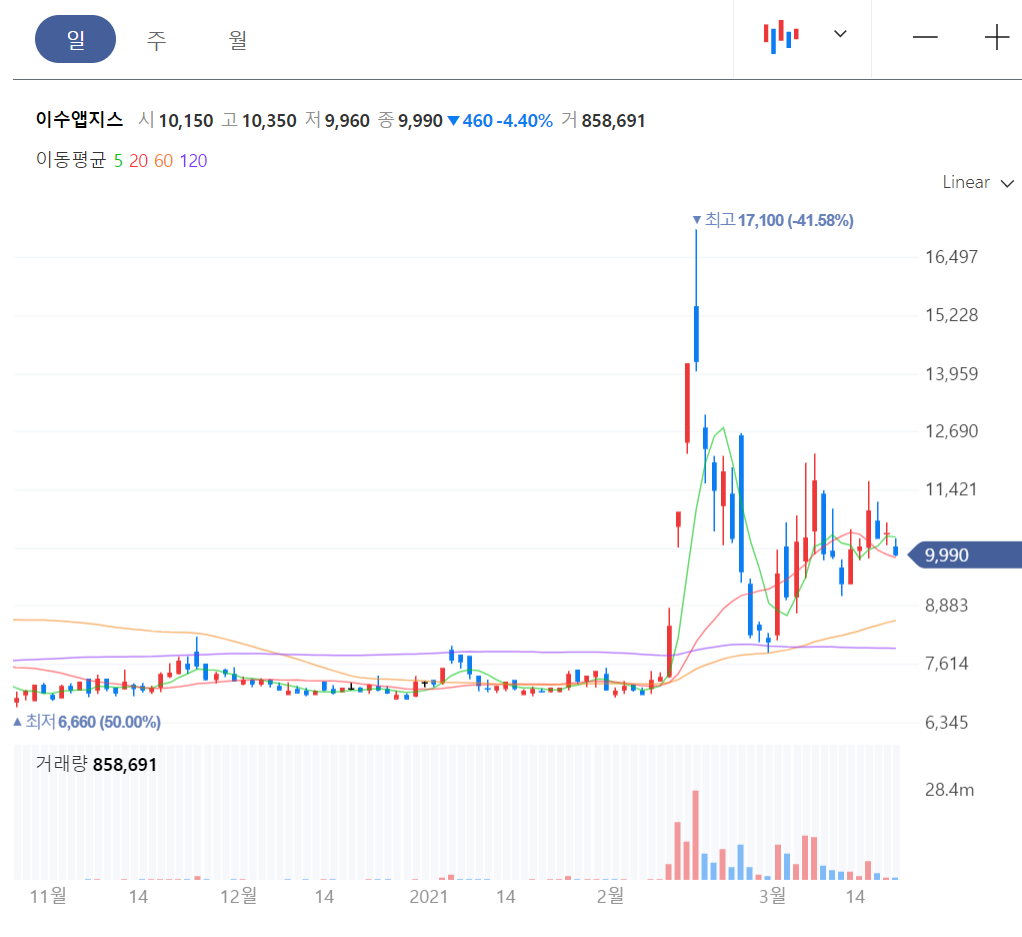The height and width of the screenshot is (937, 1022).
Task: Click the 최저 6,660 (50.00%) marker
Action: click(87, 722)
